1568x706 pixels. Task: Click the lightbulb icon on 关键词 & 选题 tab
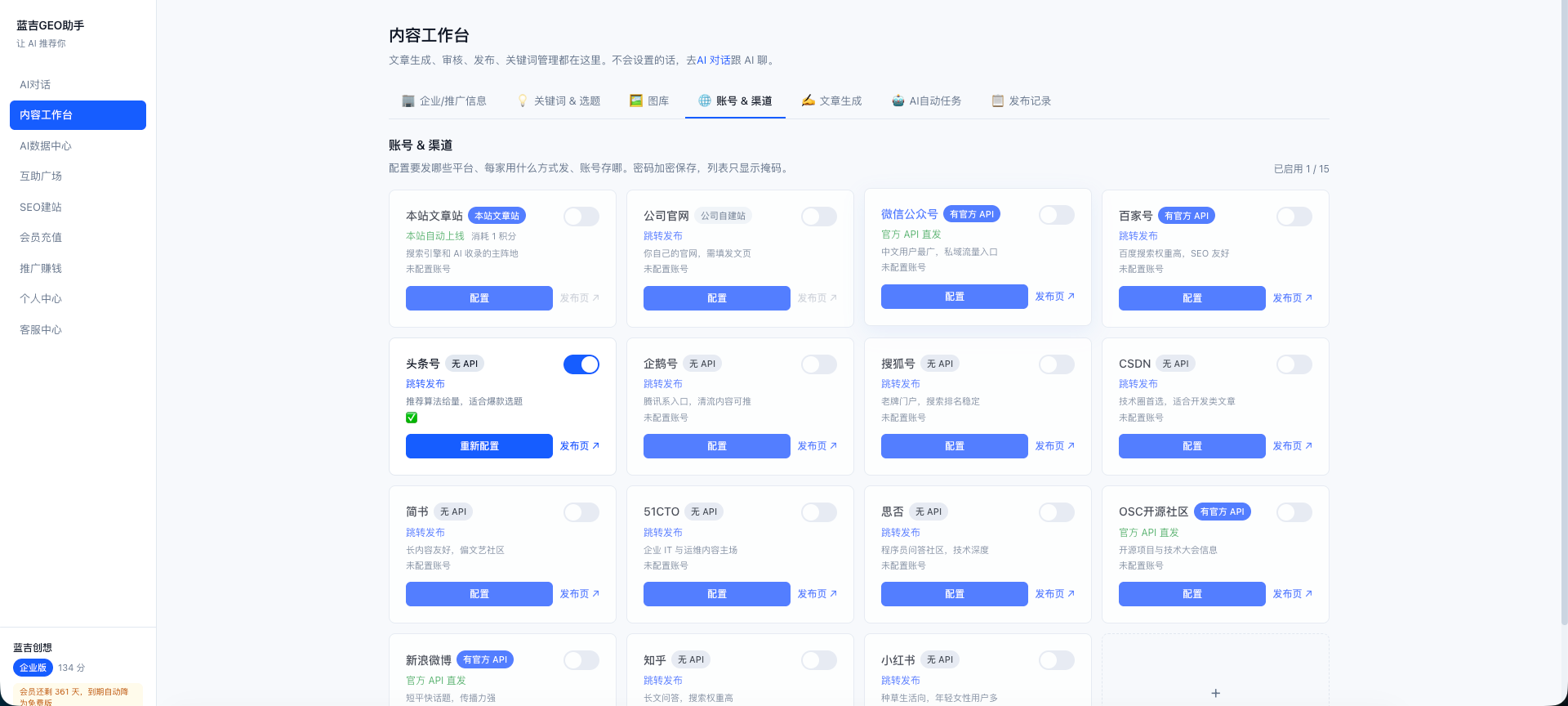pyautogui.click(x=523, y=101)
